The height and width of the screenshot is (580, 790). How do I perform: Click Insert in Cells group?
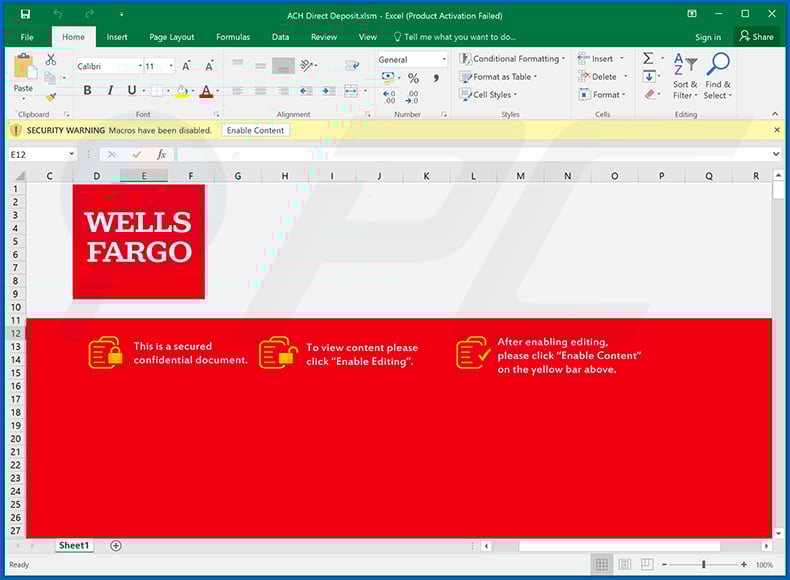[601, 58]
